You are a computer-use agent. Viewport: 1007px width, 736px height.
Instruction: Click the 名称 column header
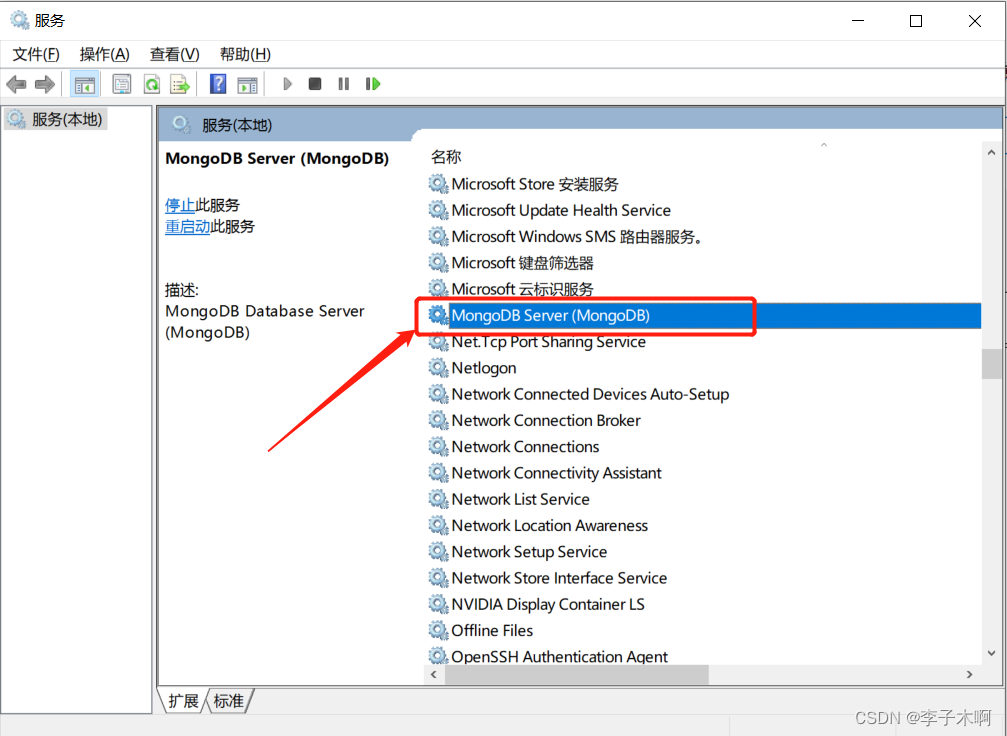(x=446, y=157)
